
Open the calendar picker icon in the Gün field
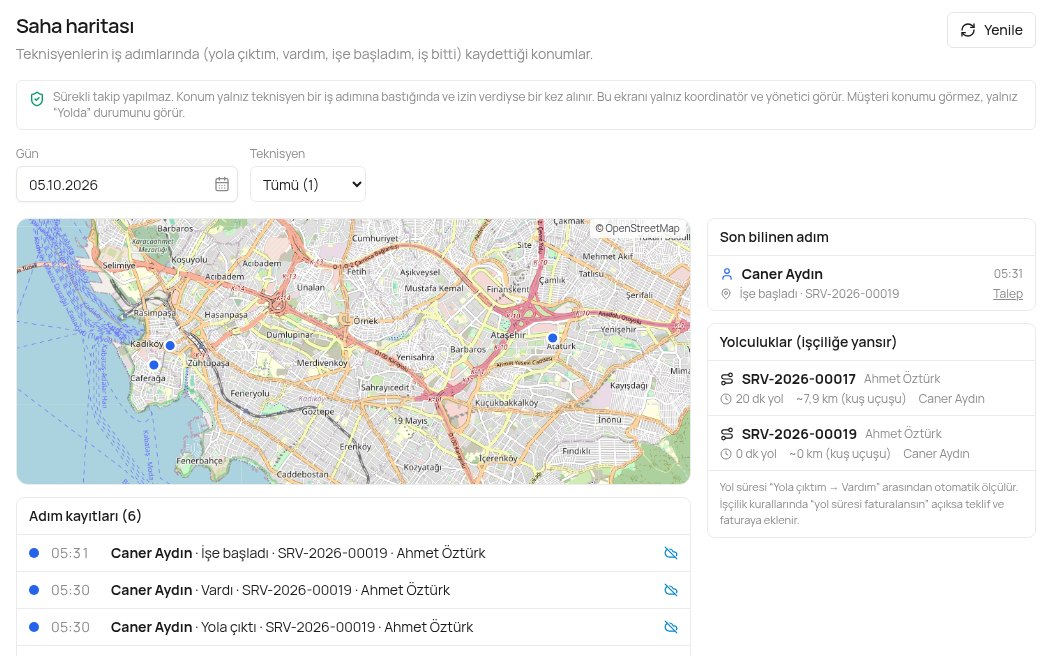[222, 184]
